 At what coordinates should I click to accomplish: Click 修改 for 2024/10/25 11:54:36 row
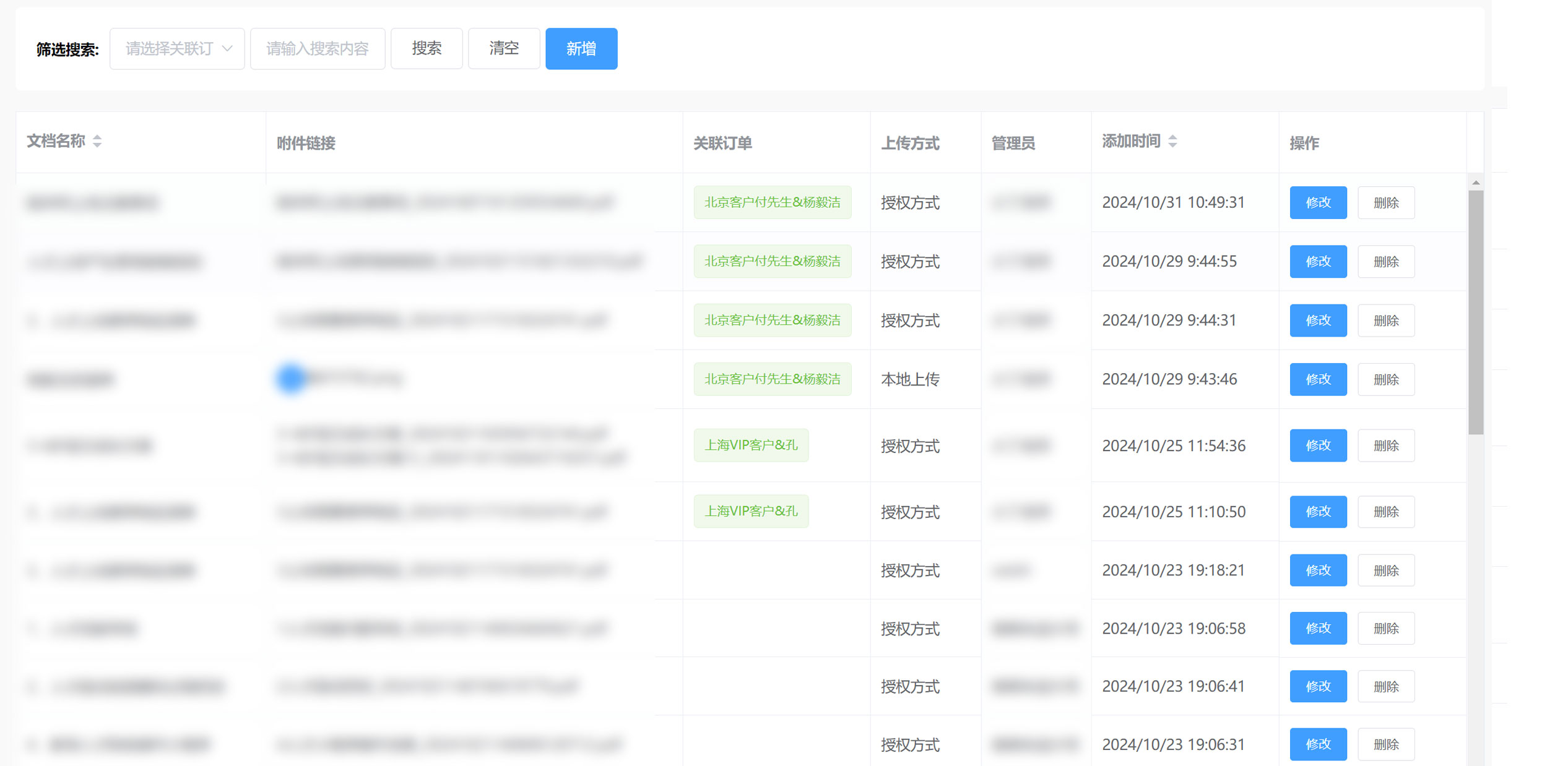pos(1318,445)
